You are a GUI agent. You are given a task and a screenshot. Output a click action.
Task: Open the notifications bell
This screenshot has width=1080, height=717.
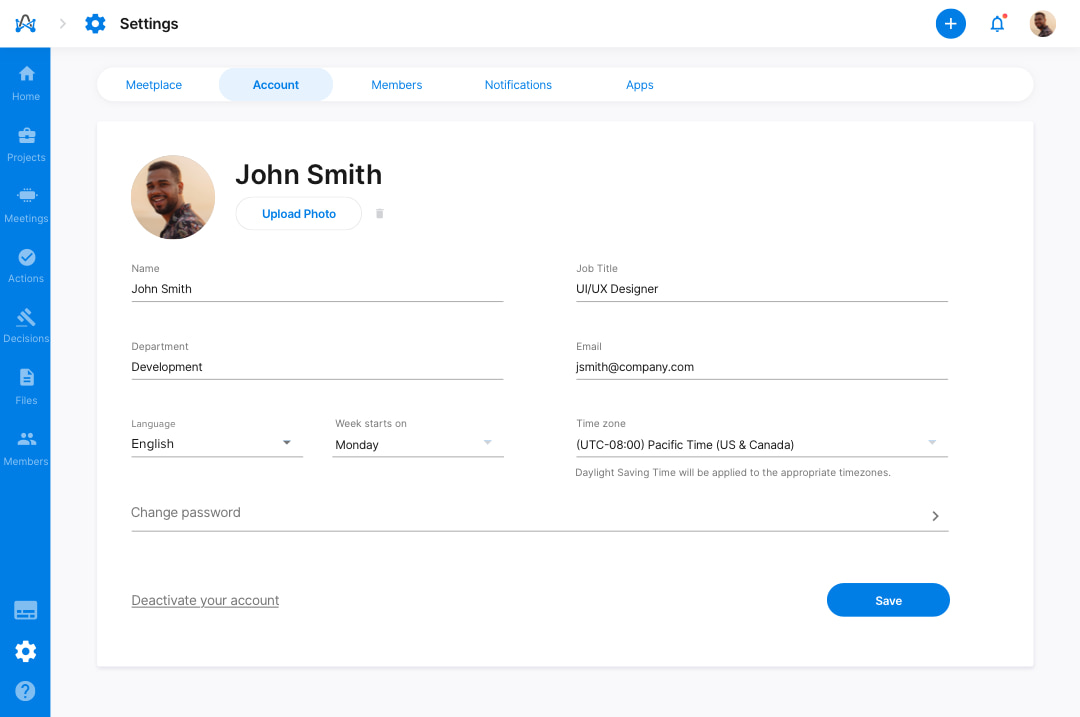pos(997,23)
